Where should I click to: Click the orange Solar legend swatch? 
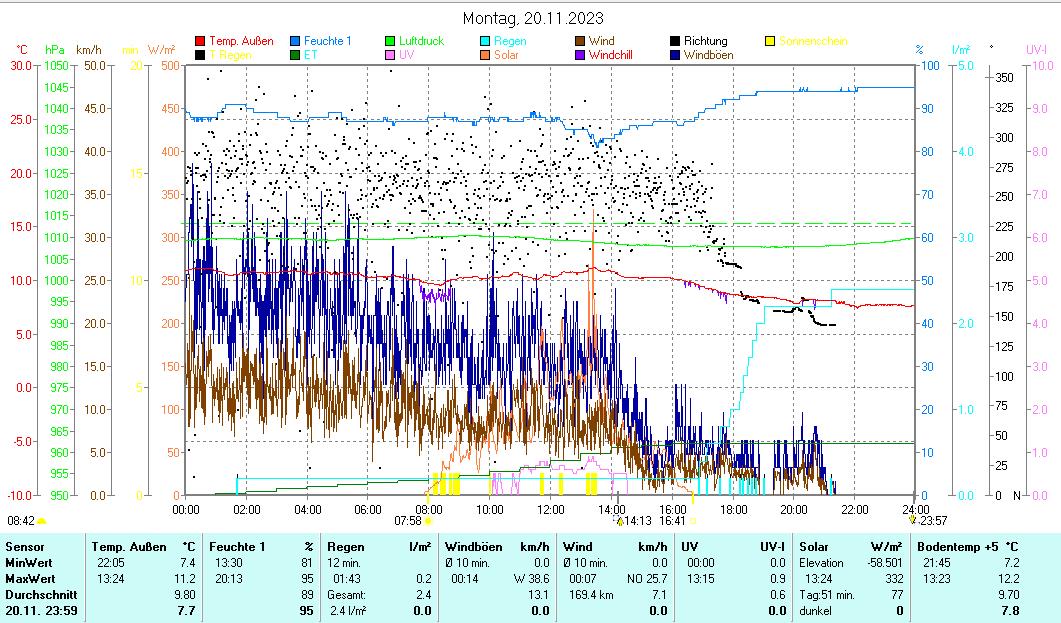click(485, 56)
